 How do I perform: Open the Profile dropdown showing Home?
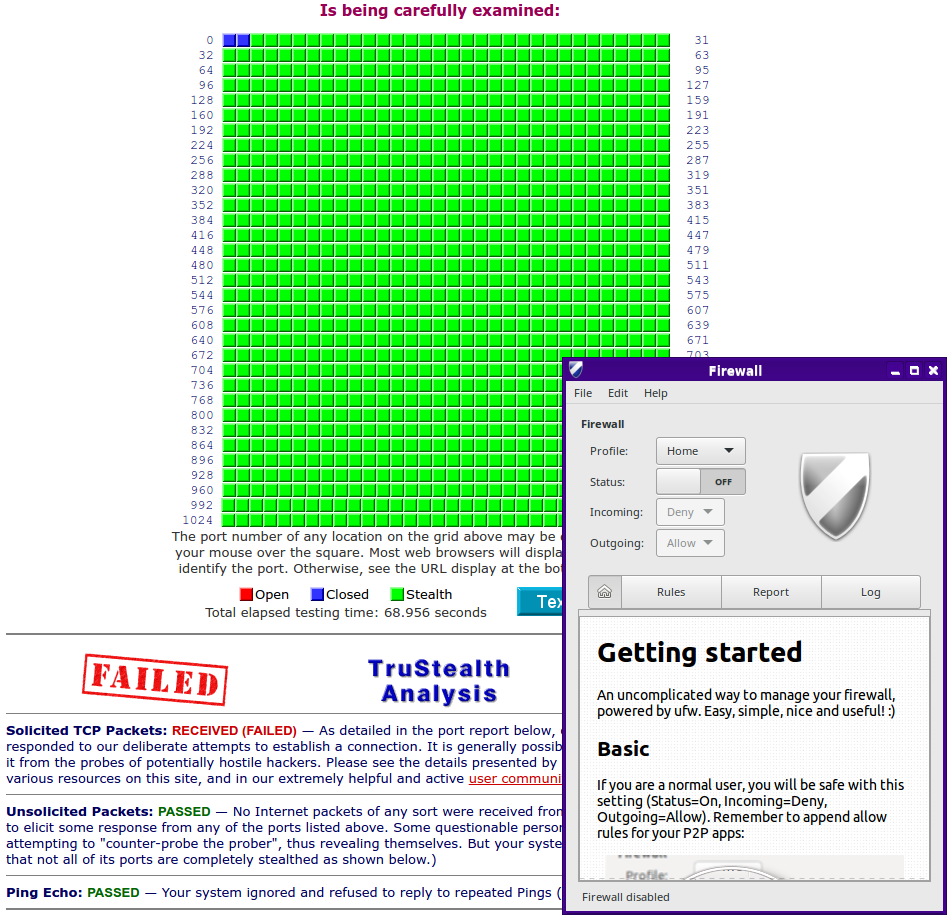(700, 451)
